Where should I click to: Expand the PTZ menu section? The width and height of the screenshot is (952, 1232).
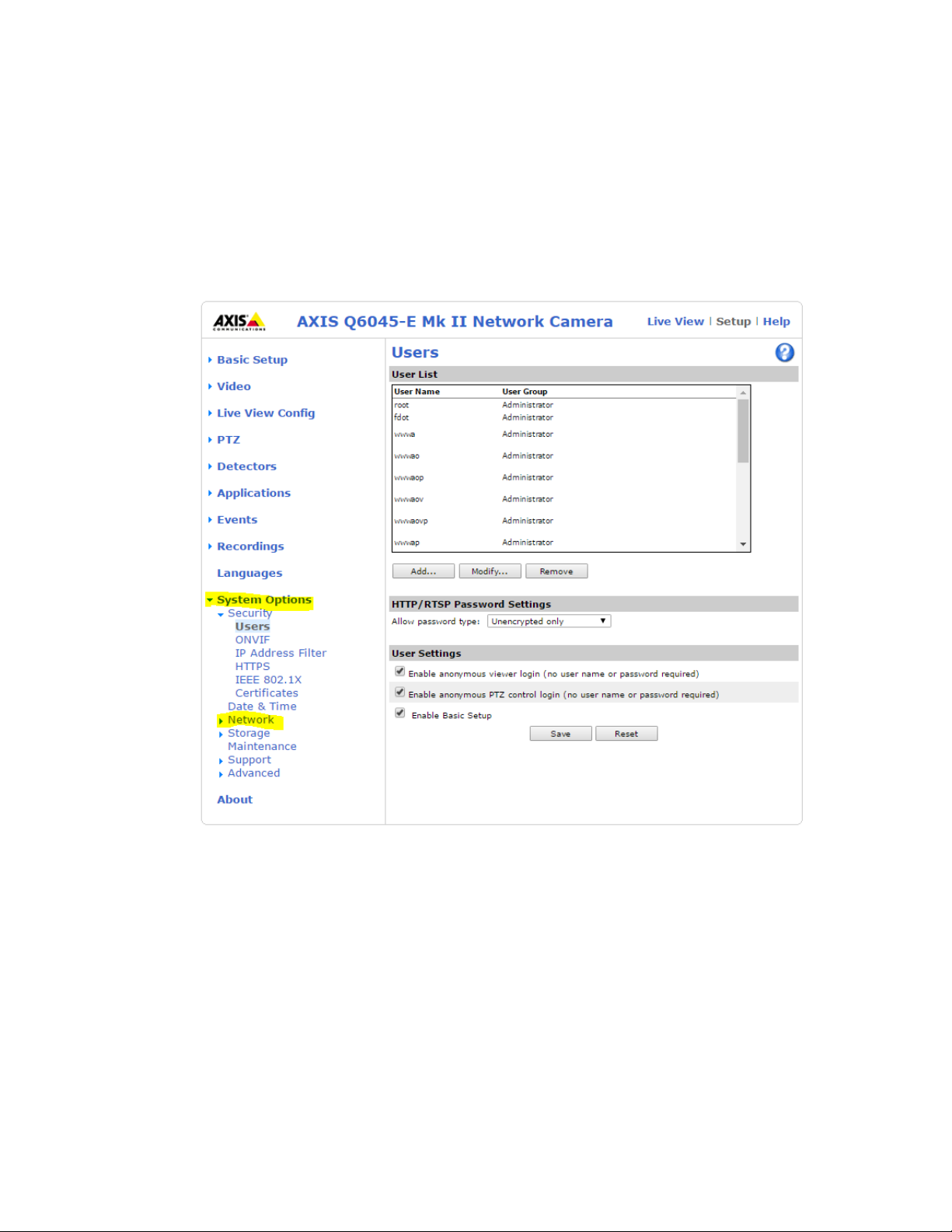228,440
